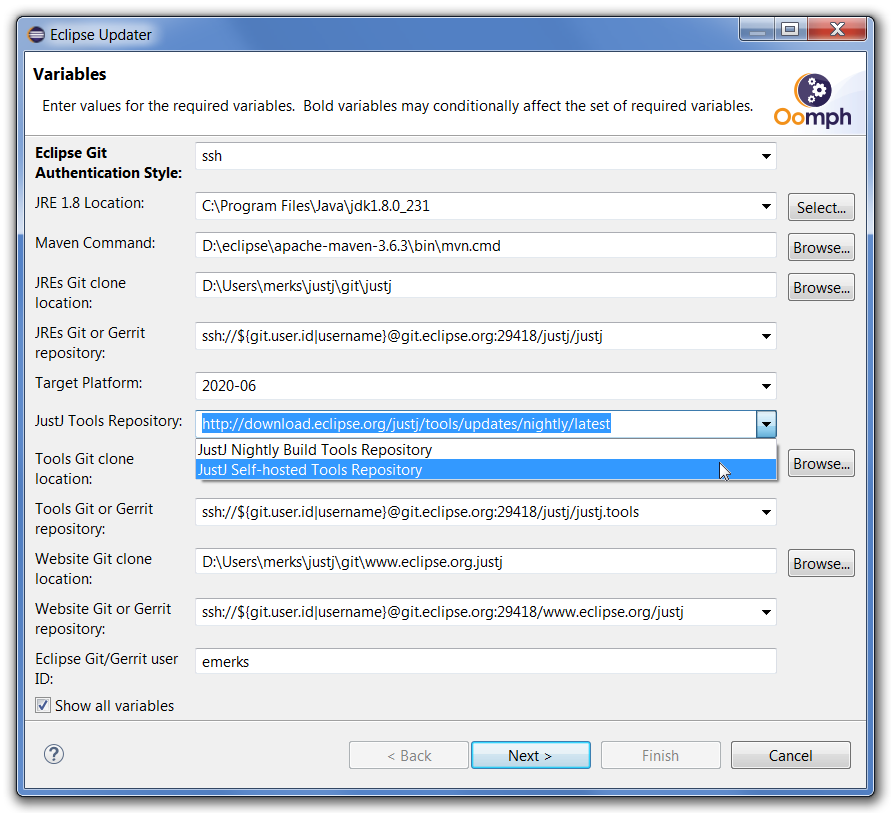Image resolution: width=891 pixels, height=813 pixels.
Task: Collapse the JustJ Tools Repository dropdown arrow
Action: [x=766, y=424]
